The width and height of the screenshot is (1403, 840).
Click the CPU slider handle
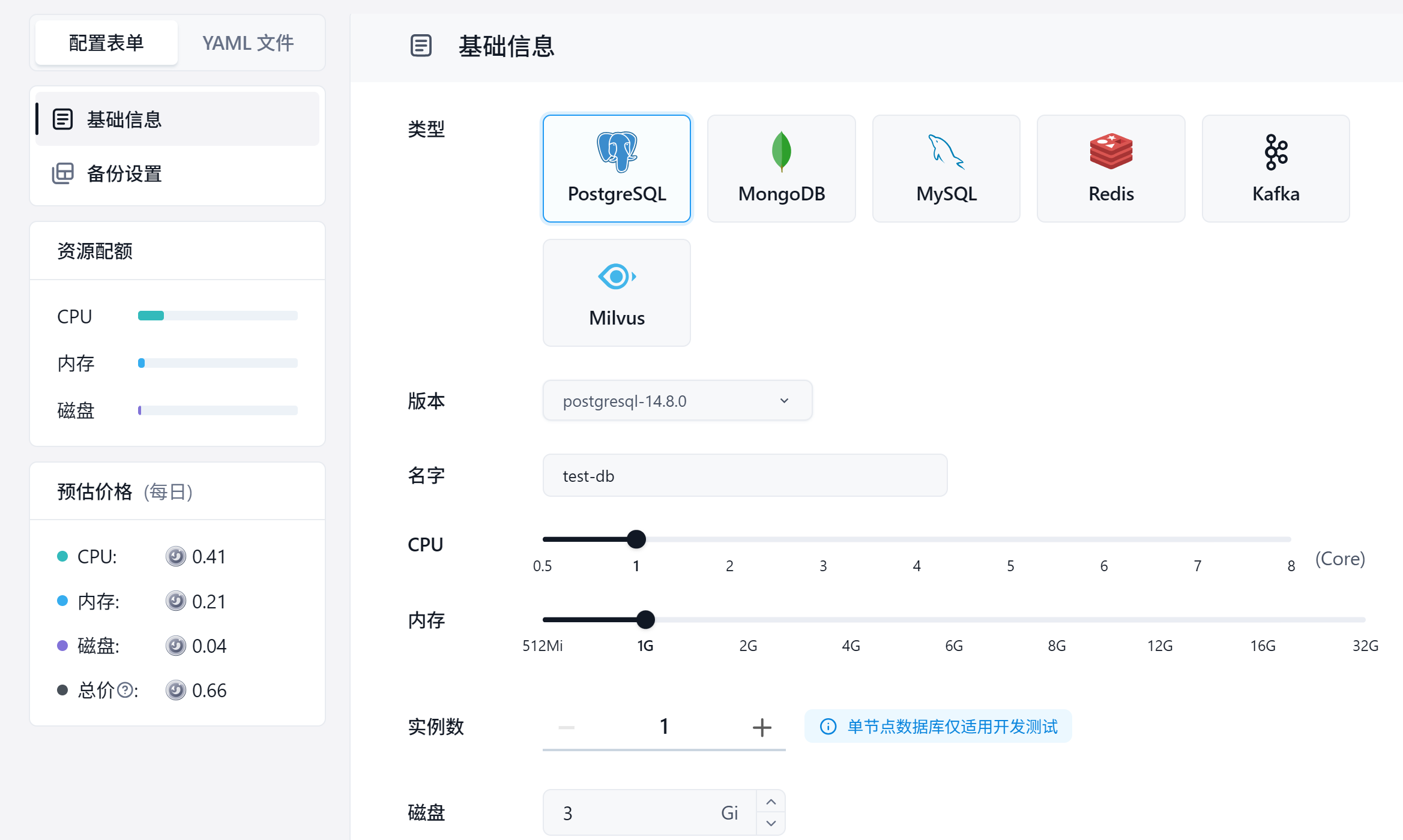pyautogui.click(x=636, y=539)
